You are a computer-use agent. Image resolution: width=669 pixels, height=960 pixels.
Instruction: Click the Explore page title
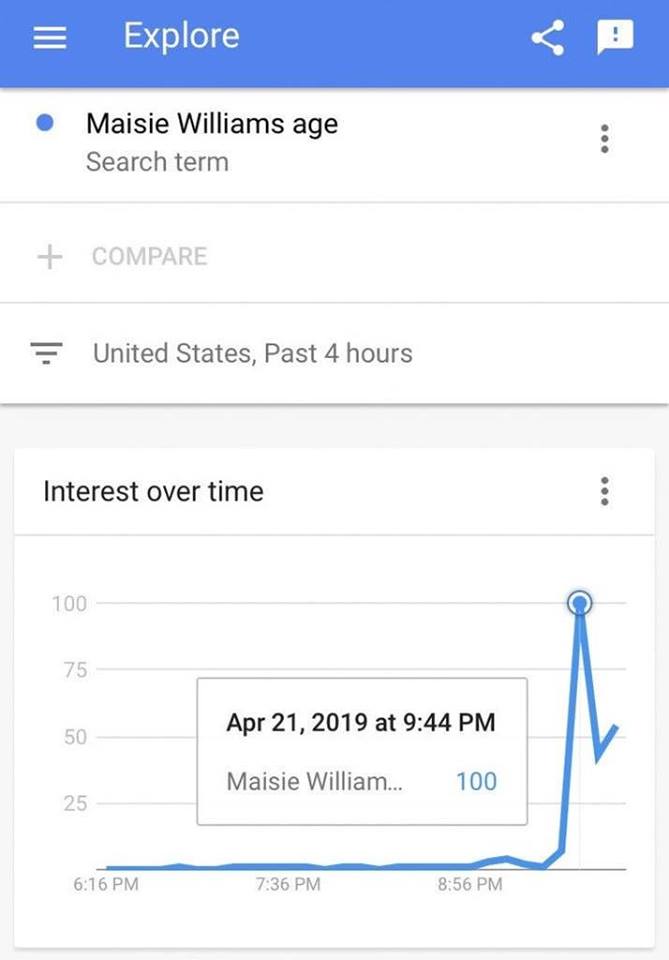click(x=181, y=36)
